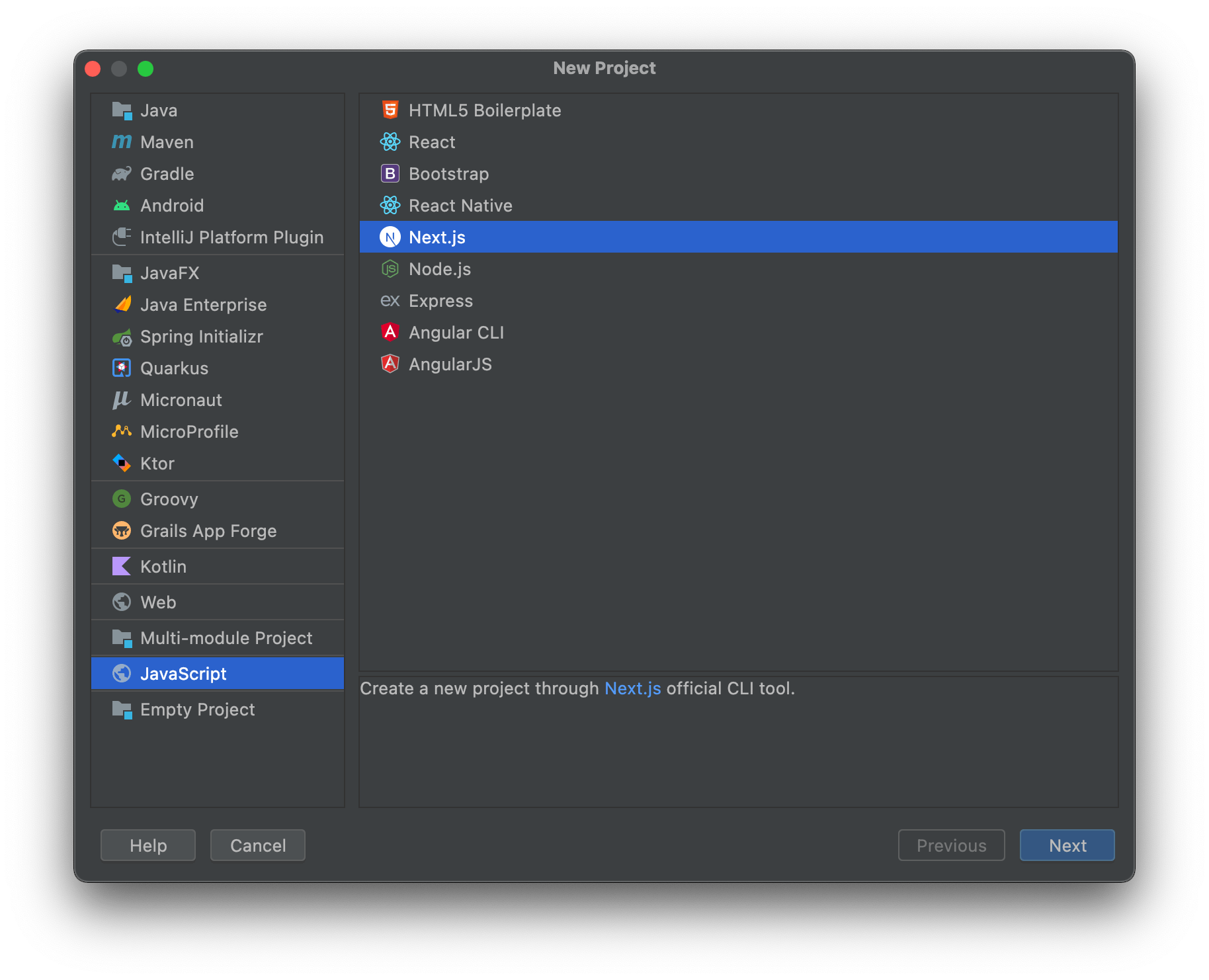Click the Spring Initializr leaf icon
Viewport: 1209px width, 980px height.
click(122, 337)
